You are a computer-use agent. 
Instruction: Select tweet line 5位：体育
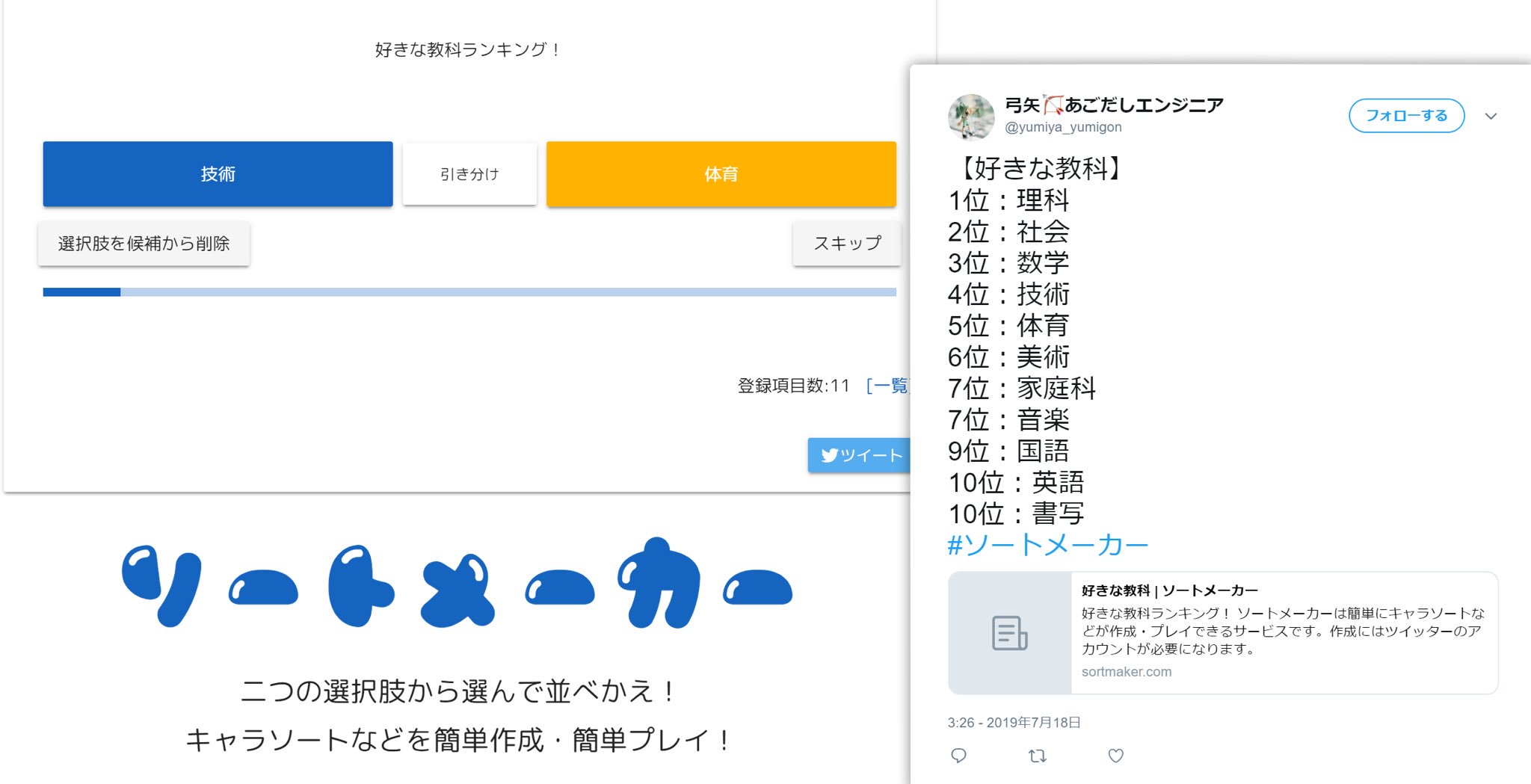1008,326
